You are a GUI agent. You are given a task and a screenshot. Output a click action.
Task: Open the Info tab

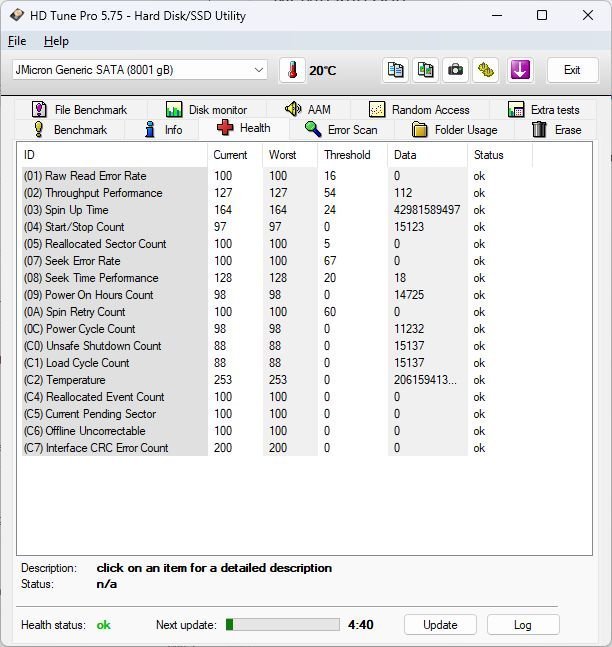pyautogui.click(x=163, y=130)
